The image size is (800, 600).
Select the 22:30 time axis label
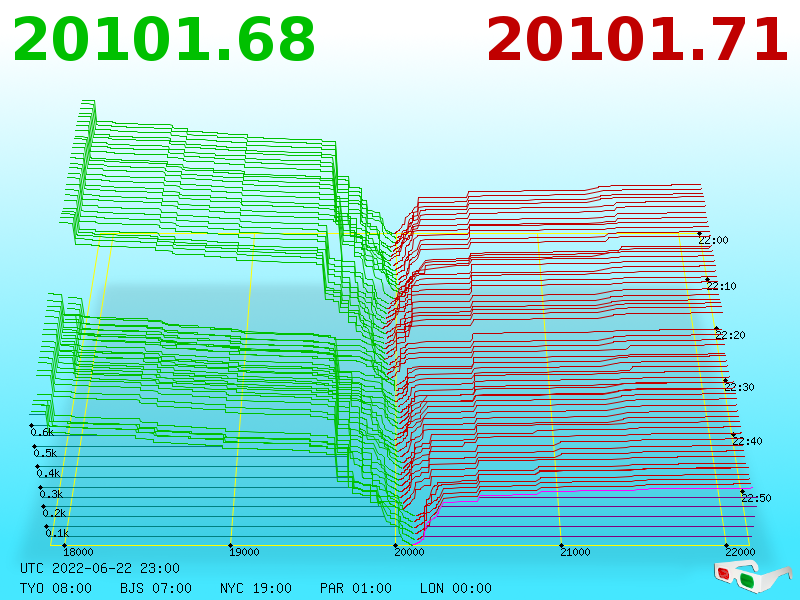739,387
